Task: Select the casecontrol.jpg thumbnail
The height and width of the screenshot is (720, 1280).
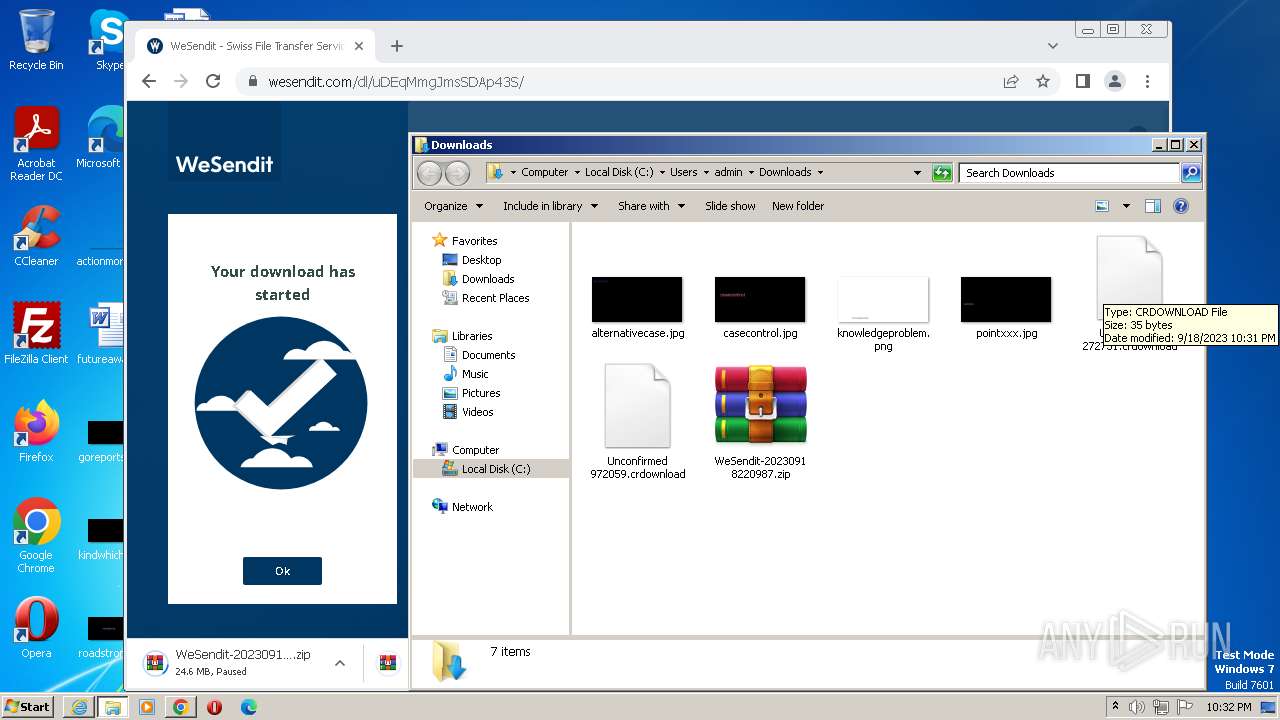Action: (x=760, y=300)
